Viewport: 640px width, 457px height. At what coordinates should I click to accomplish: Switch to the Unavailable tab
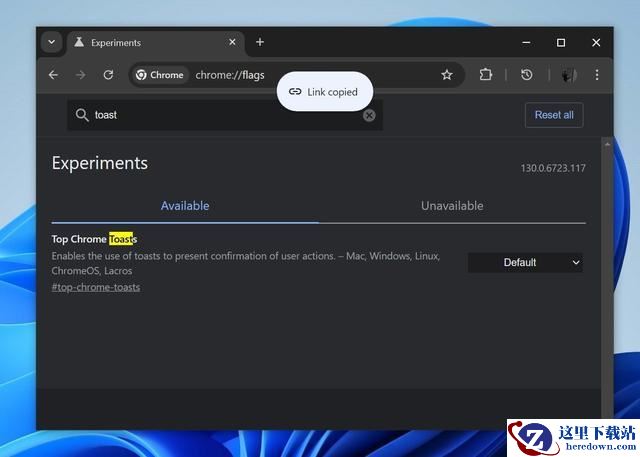tap(452, 206)
